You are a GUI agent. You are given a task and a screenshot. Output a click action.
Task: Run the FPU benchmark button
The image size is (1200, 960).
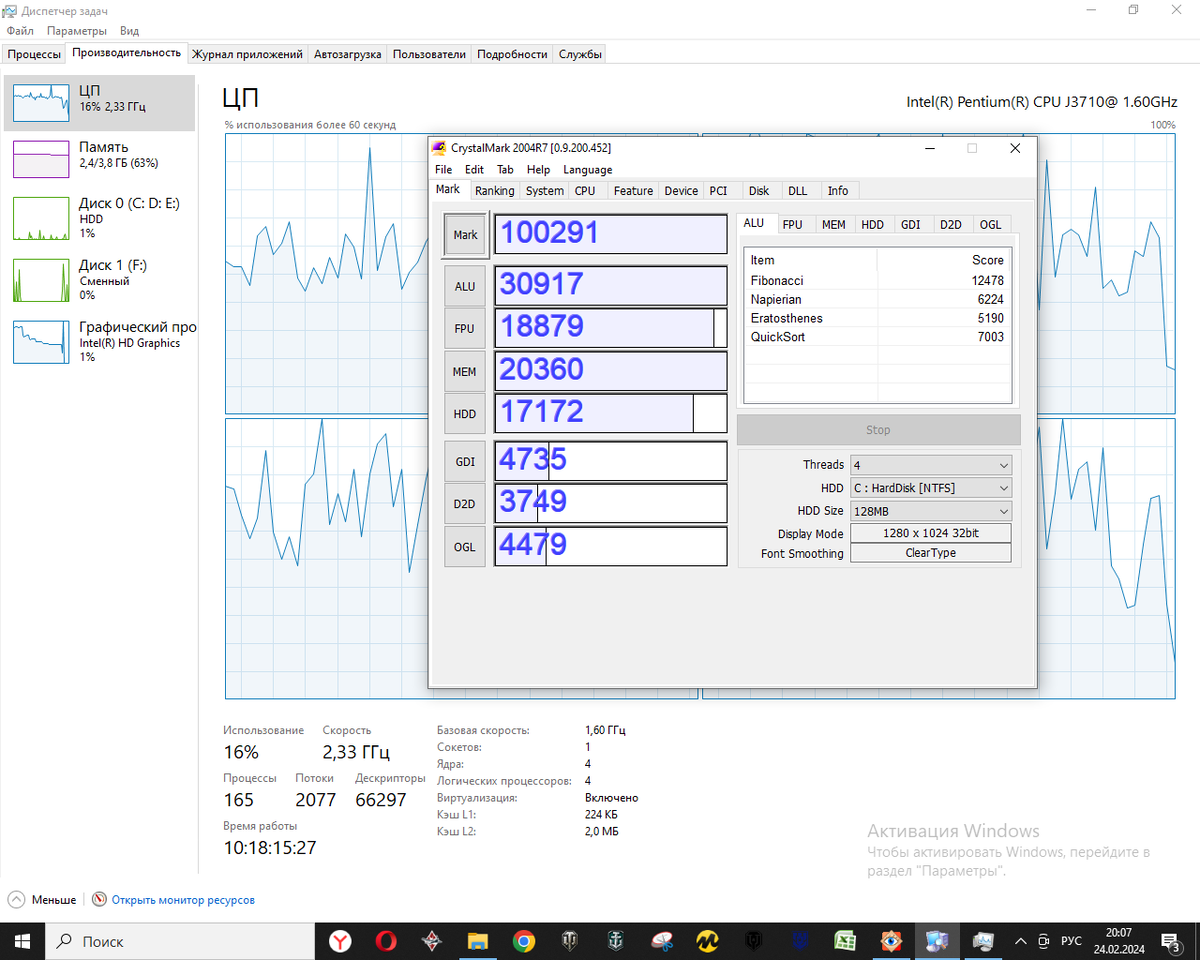point(465,328)
